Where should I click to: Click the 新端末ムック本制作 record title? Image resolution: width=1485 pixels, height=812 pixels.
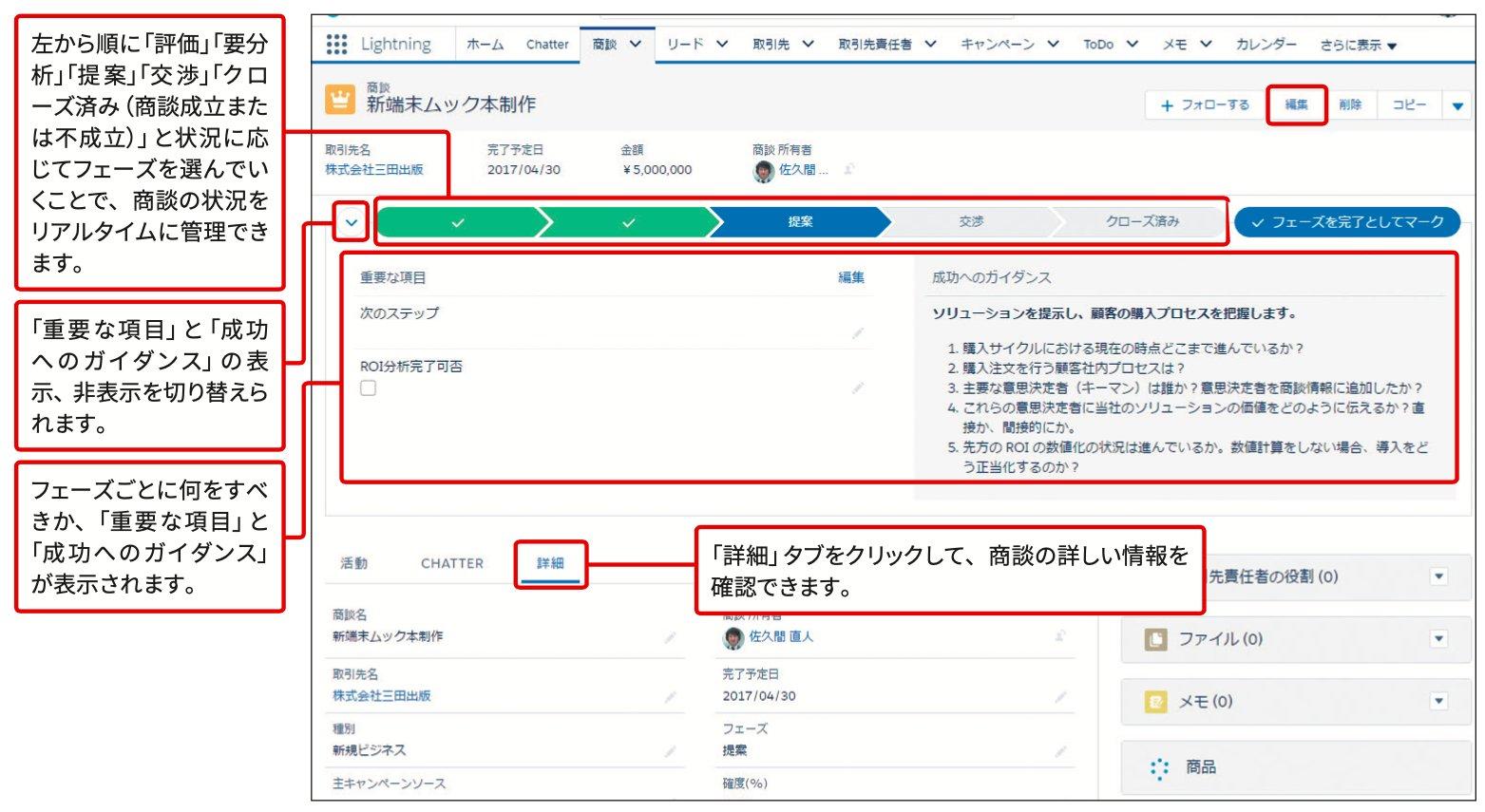pyautogui.click(x=451, y=105)
